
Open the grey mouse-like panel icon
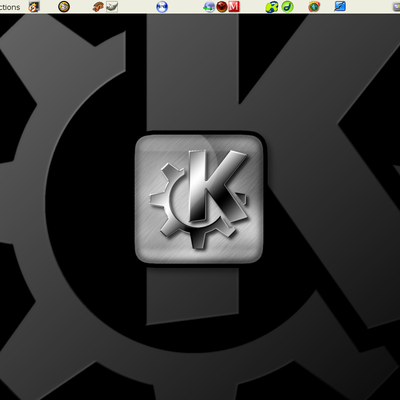[x=112, y=7]
